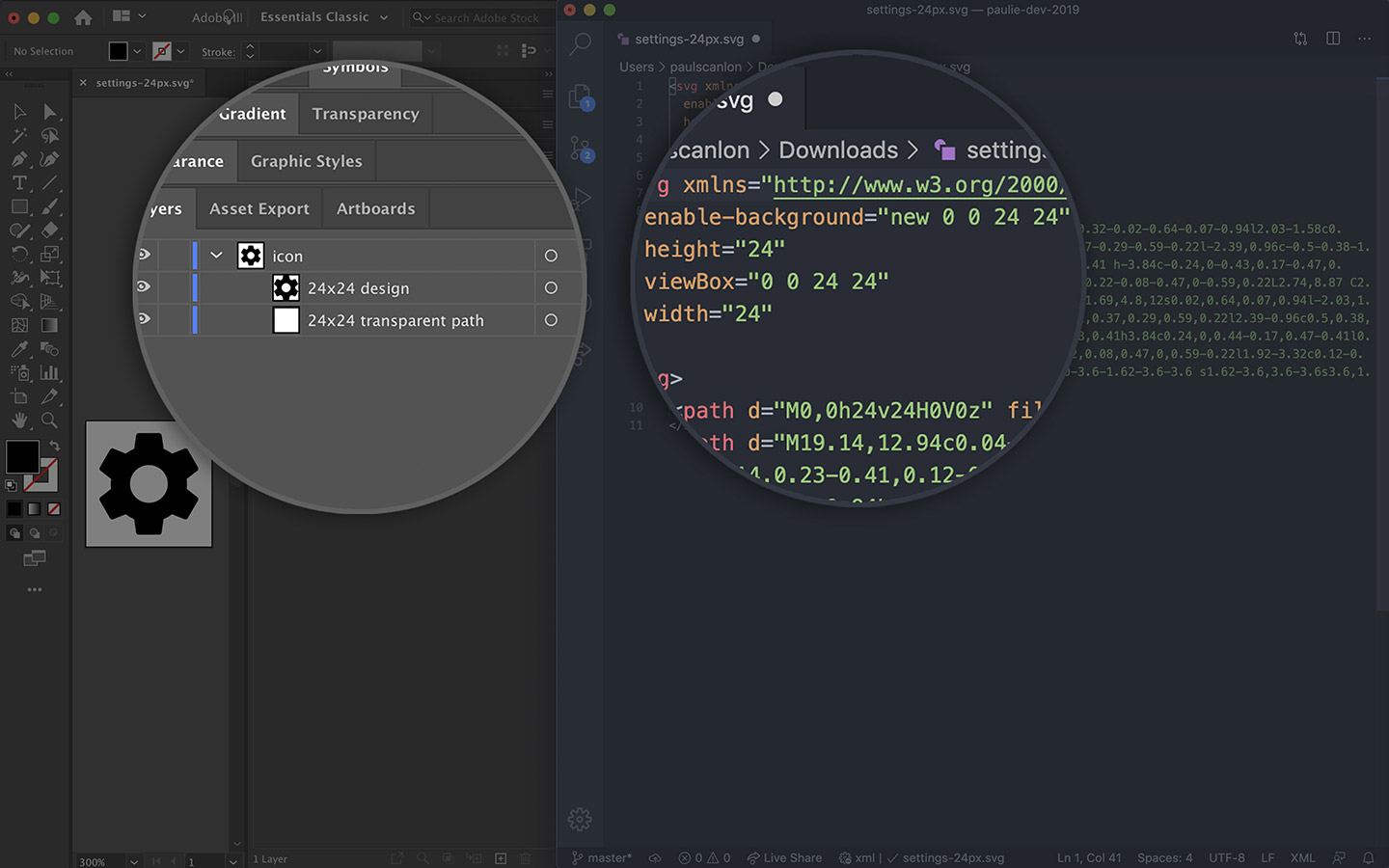
Task: Open the Artboards panel tab
Action: pos(376,208)
